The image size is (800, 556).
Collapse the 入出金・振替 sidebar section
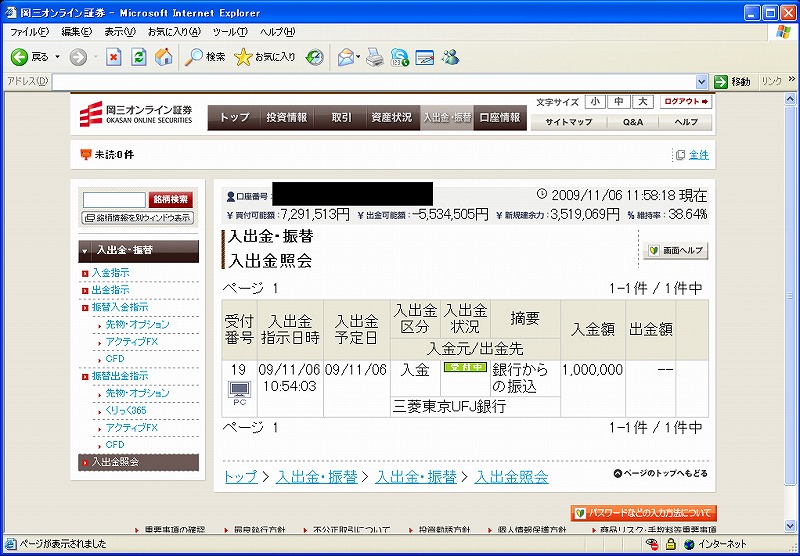85,251
